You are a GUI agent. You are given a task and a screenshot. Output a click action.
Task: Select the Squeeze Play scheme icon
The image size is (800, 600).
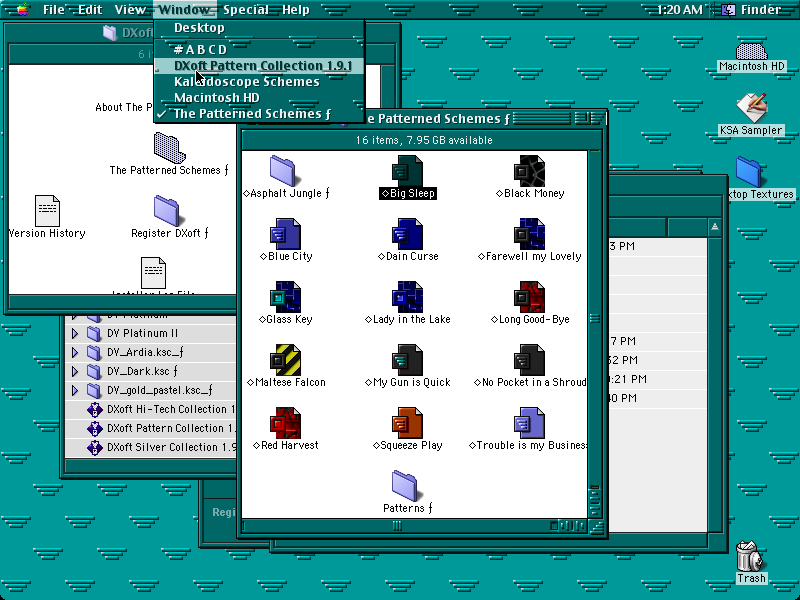407,423
